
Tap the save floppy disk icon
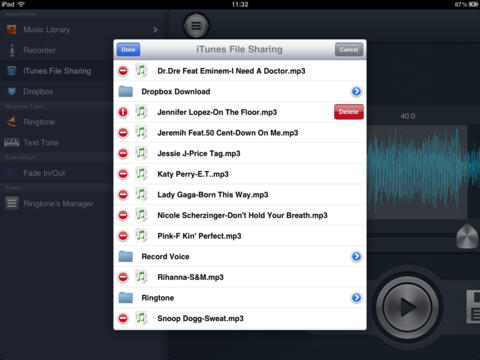pyautogui.click(x=473, y=307)
